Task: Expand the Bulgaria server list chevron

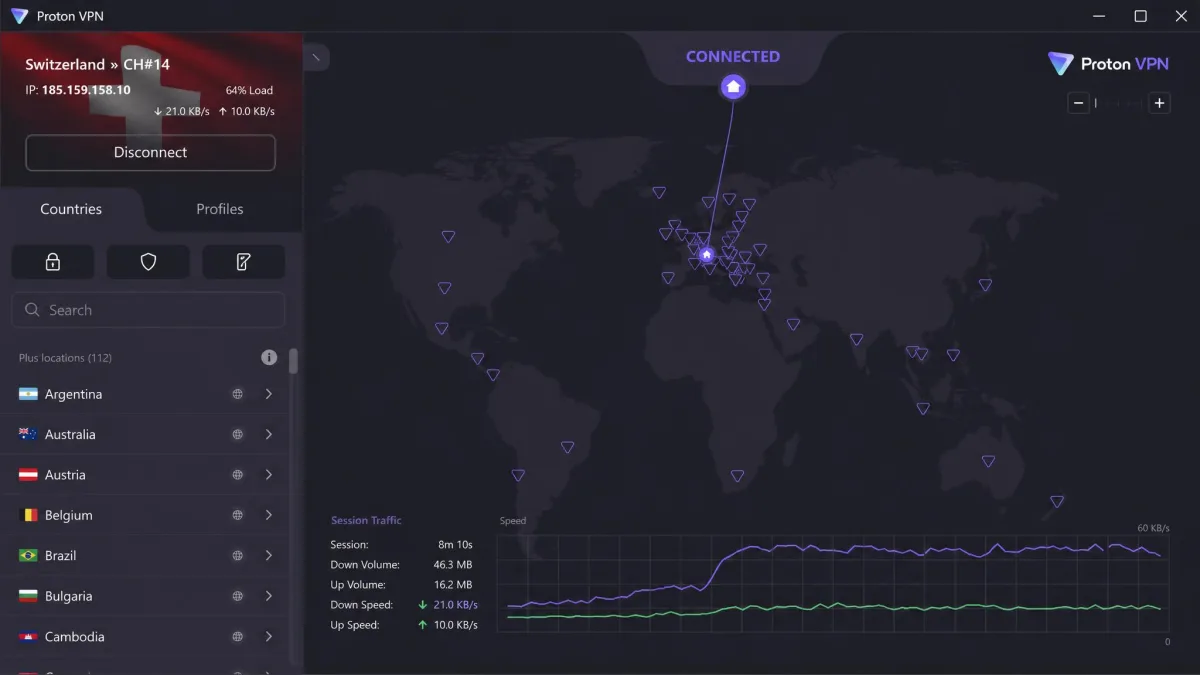Action: tap(269, 596)
